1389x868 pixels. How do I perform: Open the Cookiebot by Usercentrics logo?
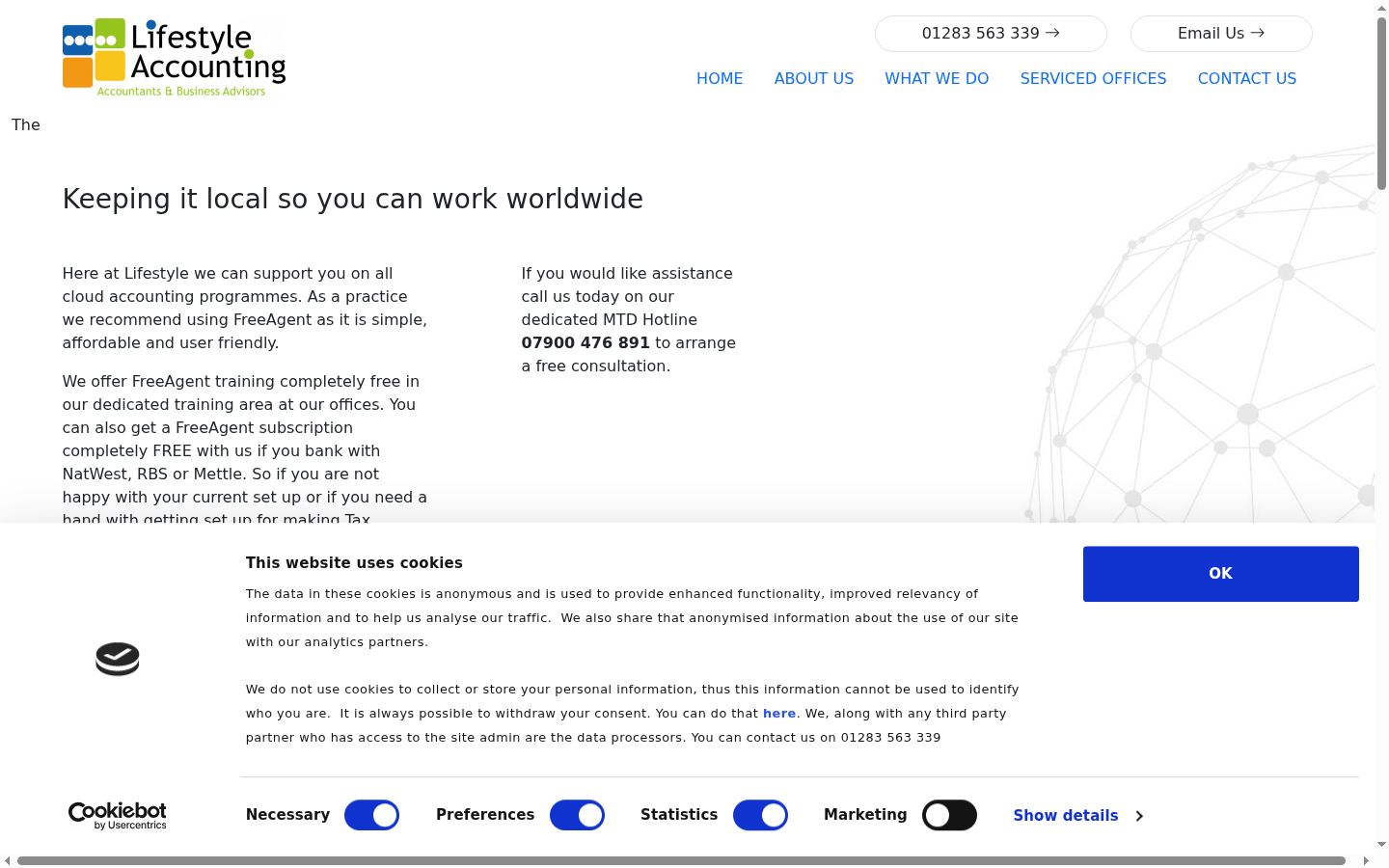click(x=118, y=816)
